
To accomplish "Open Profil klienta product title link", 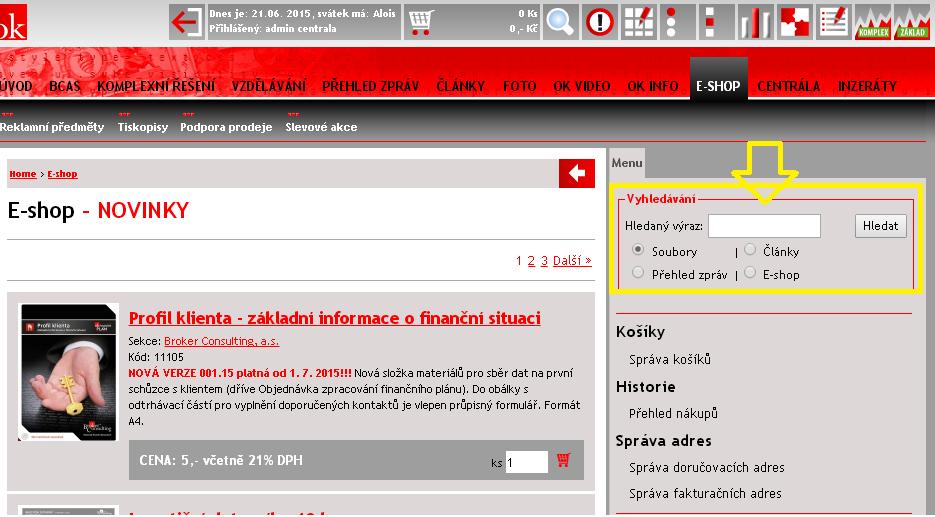I will coord(335,318).
